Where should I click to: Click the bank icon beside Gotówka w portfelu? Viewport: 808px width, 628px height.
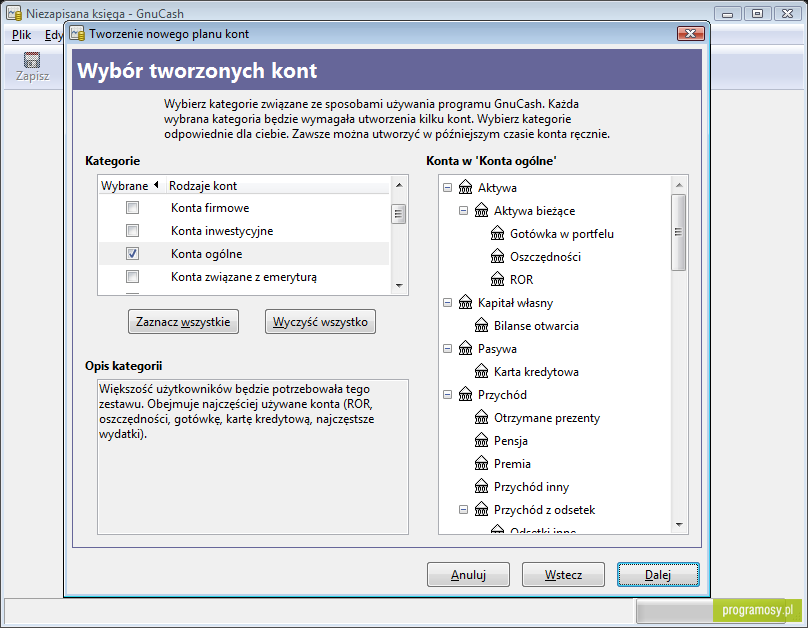497,233
